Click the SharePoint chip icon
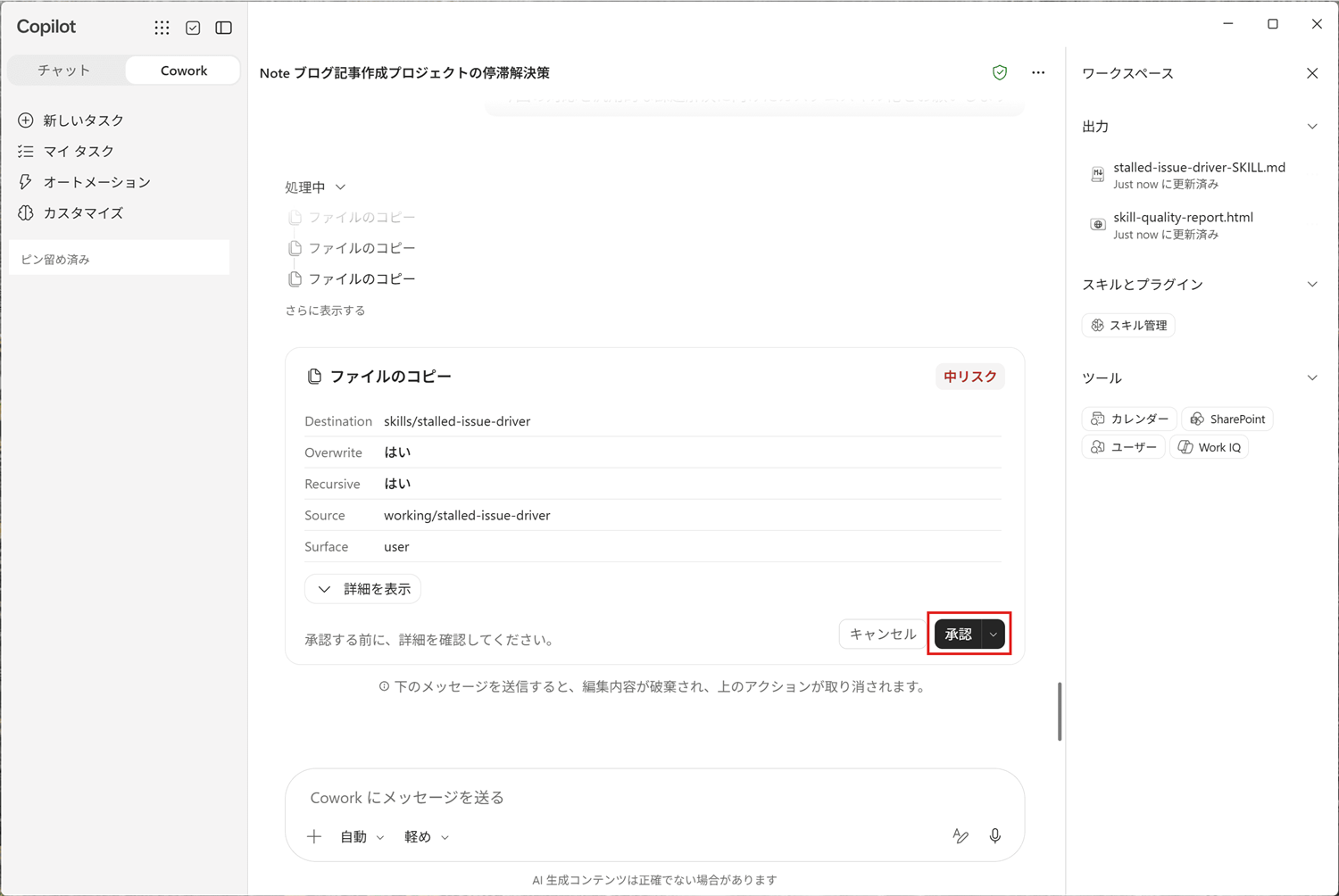The height and width of the screenshot is (896, 1339). coord(1197,419)
